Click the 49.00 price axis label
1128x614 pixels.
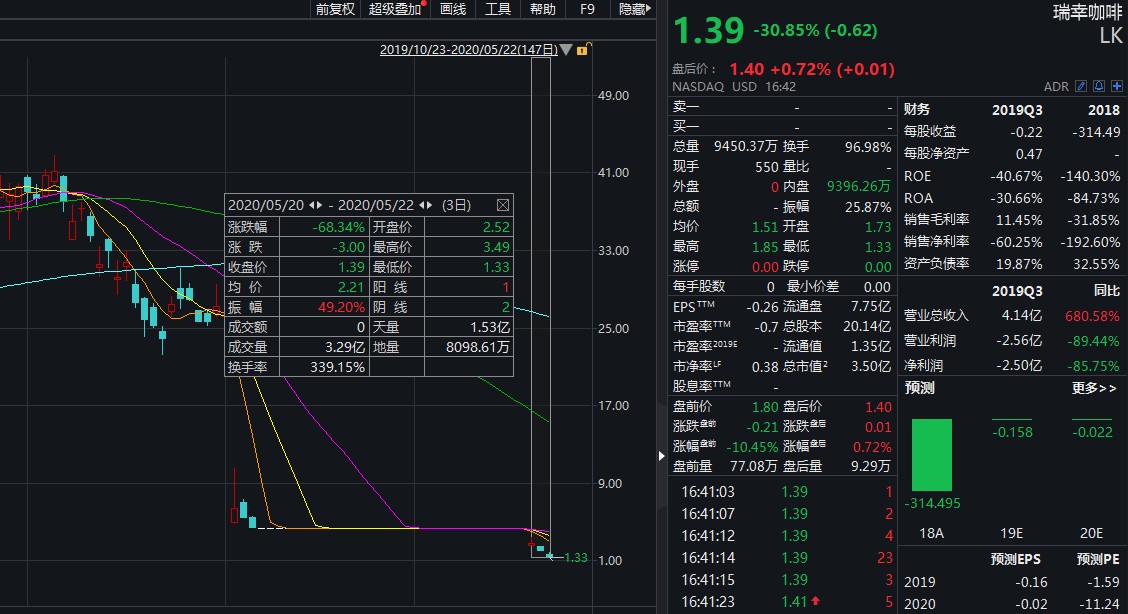(614, 96)
